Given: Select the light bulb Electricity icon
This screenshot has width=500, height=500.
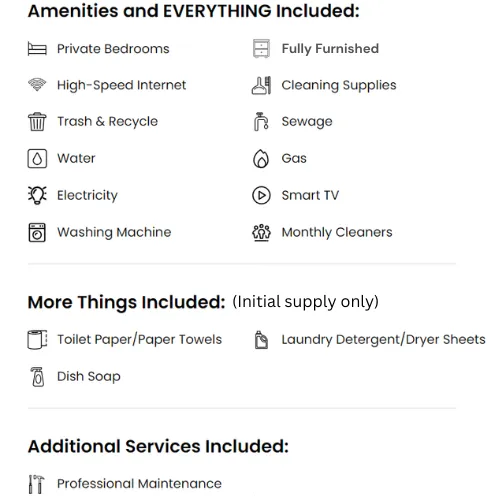Looking at the screenshot, I should pos(37,195).
